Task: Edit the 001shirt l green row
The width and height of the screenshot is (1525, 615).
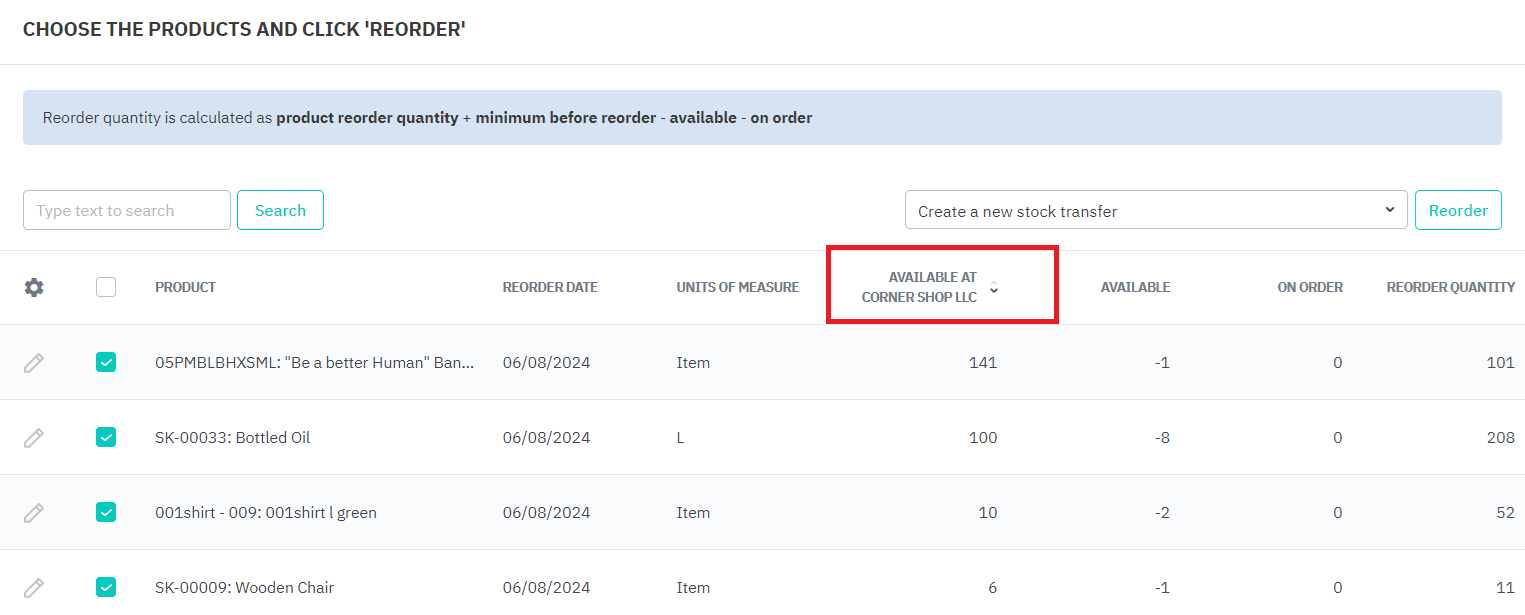Action: pos(34,513)
